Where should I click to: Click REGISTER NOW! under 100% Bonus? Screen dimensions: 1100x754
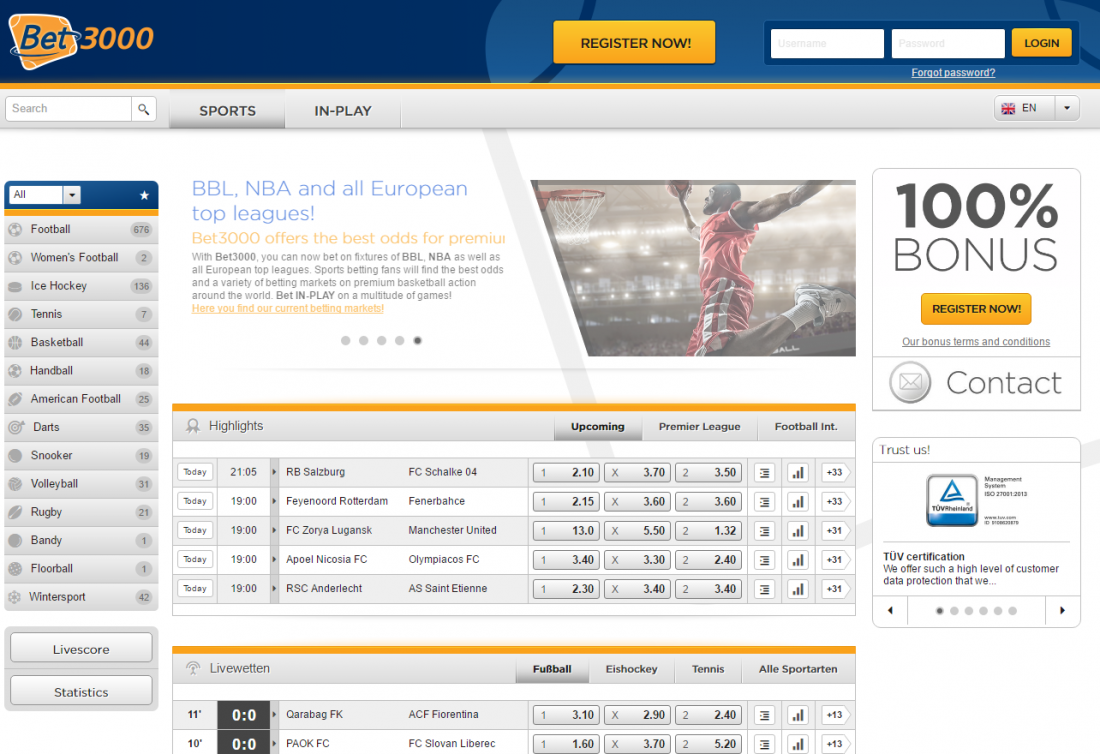click(976, 309)
